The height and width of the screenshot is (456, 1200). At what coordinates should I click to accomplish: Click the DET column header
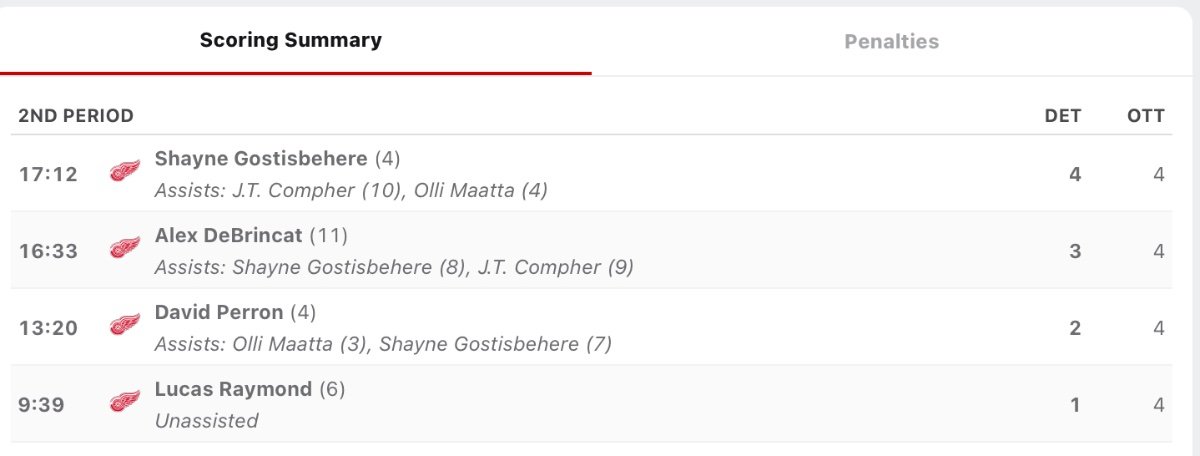pyautogui.click(x=1063, y=116)
